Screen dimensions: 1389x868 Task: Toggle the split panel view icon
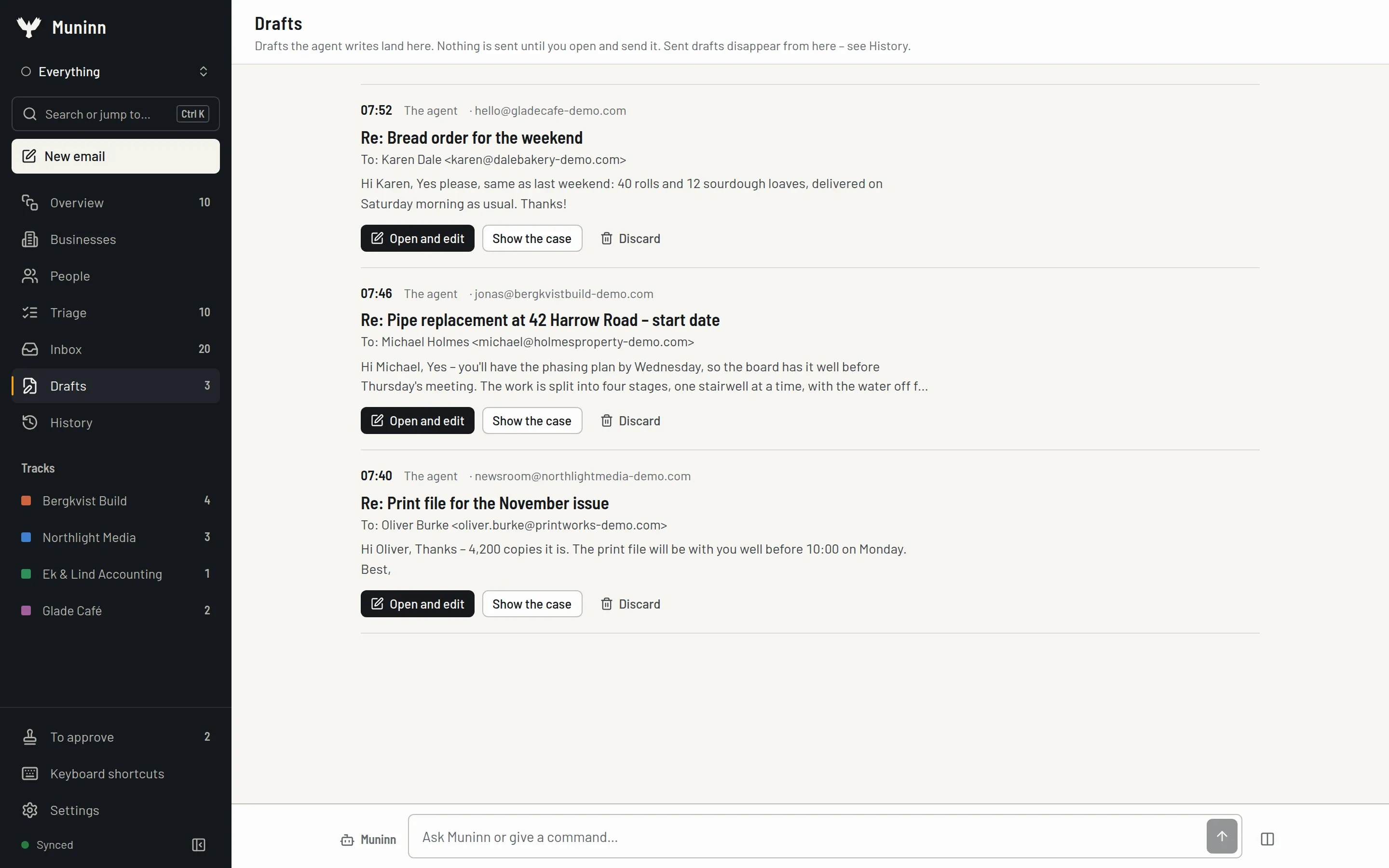(1267, 839)
